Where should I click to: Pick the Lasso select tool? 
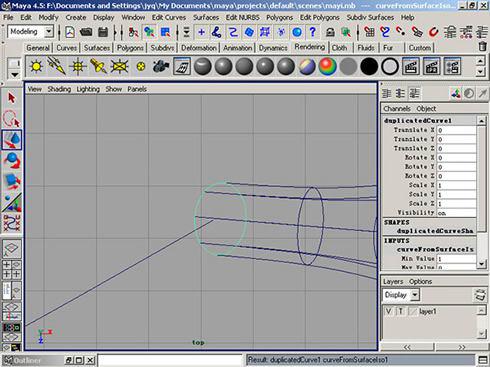[12, 119]
